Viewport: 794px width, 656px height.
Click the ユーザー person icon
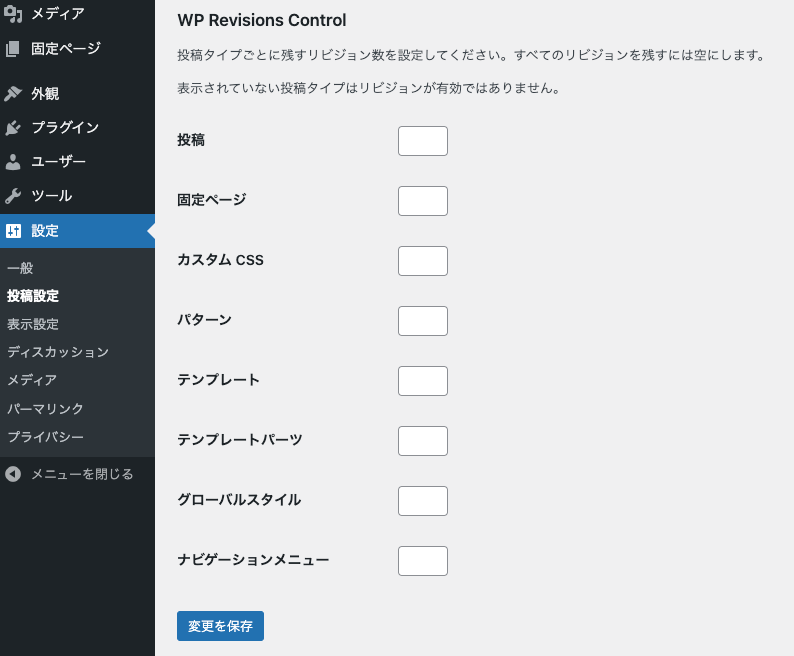click(13, 162)
